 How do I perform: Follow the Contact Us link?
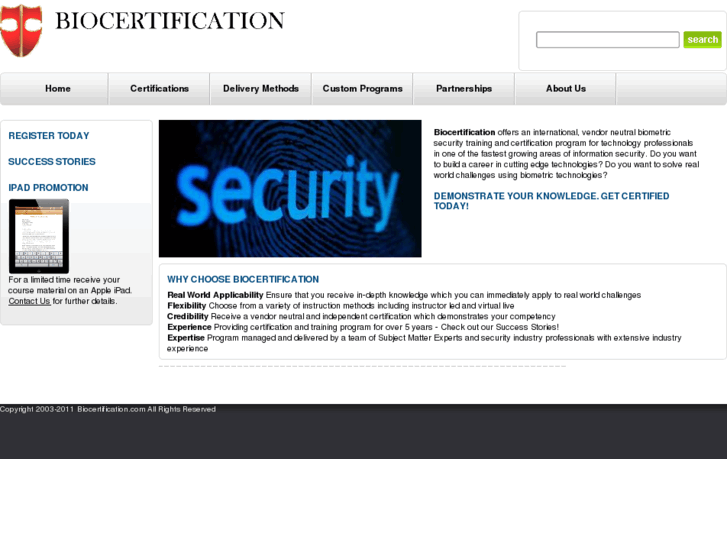coord(29,301)
